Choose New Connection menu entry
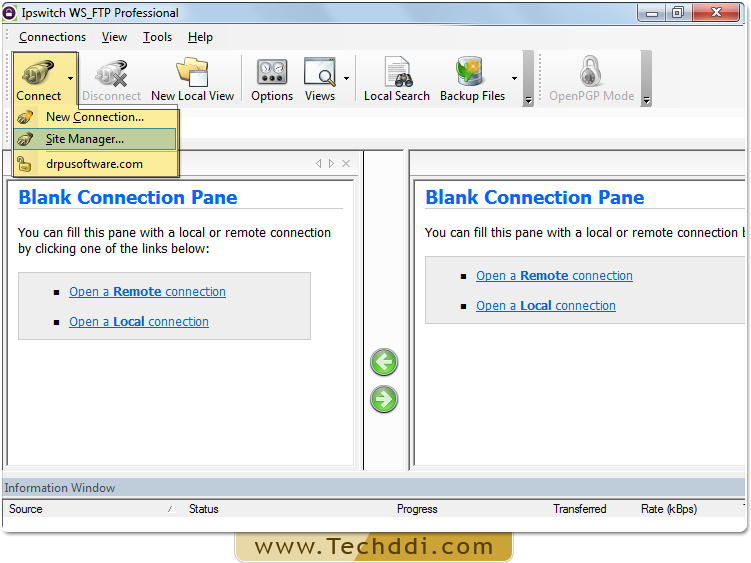The height and width of the screenshot is (563, 751). pos(94,117)
